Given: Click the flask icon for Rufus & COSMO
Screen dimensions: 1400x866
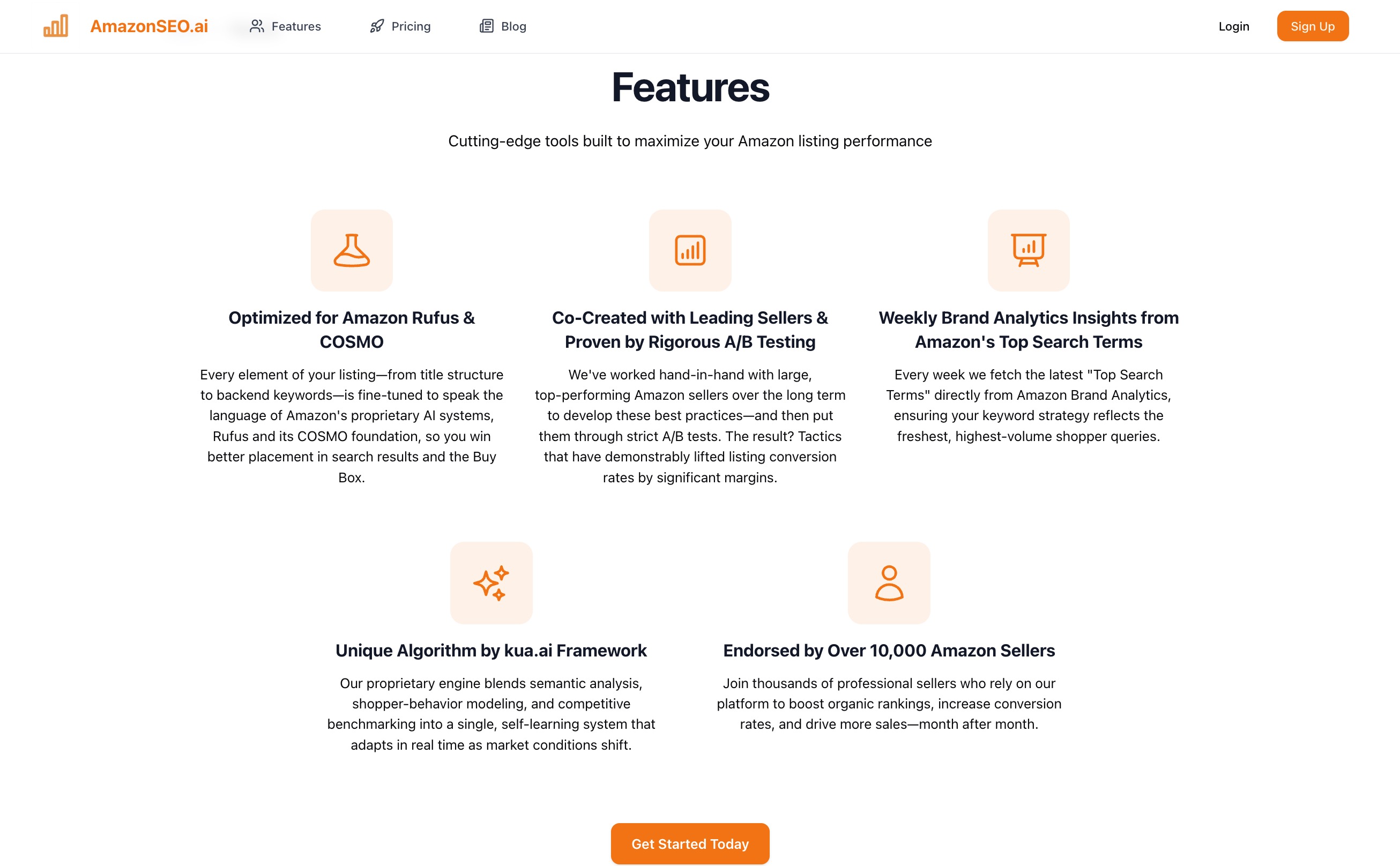Looking at the screenshot, I should 351,250.
